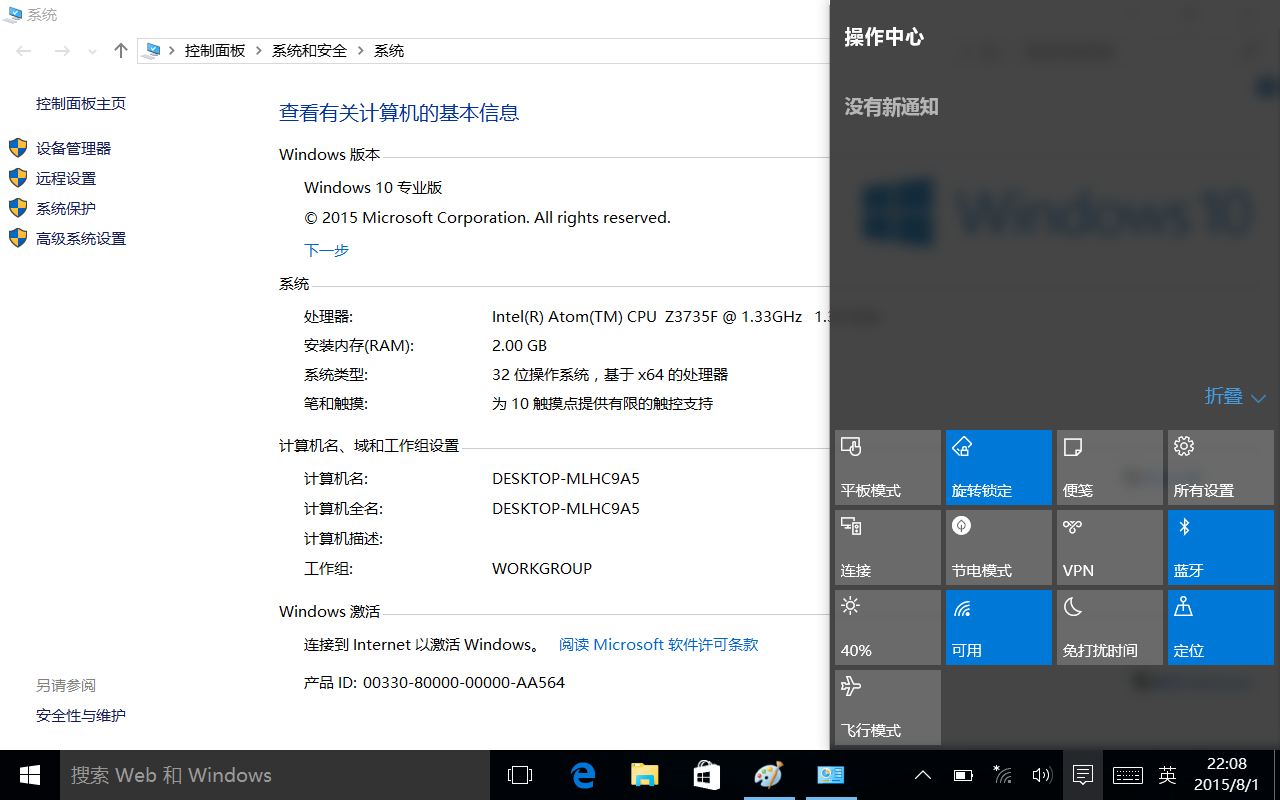Screen dimensions: 1280x800
Task: Expand chevron after 控制面板 breadcrumb
Action: 259,51
